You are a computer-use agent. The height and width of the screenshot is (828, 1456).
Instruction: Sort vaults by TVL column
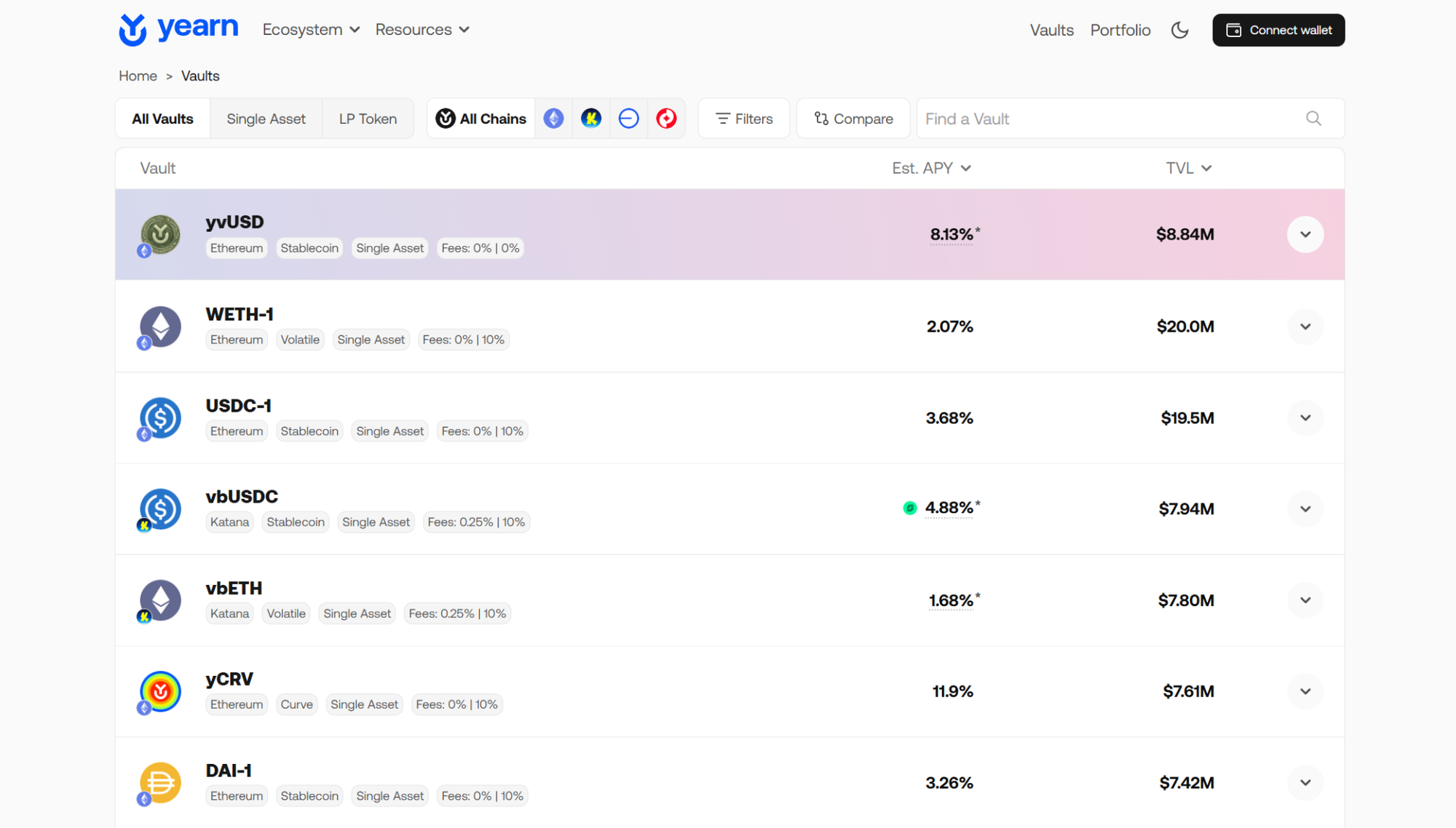coord(1189,168)
